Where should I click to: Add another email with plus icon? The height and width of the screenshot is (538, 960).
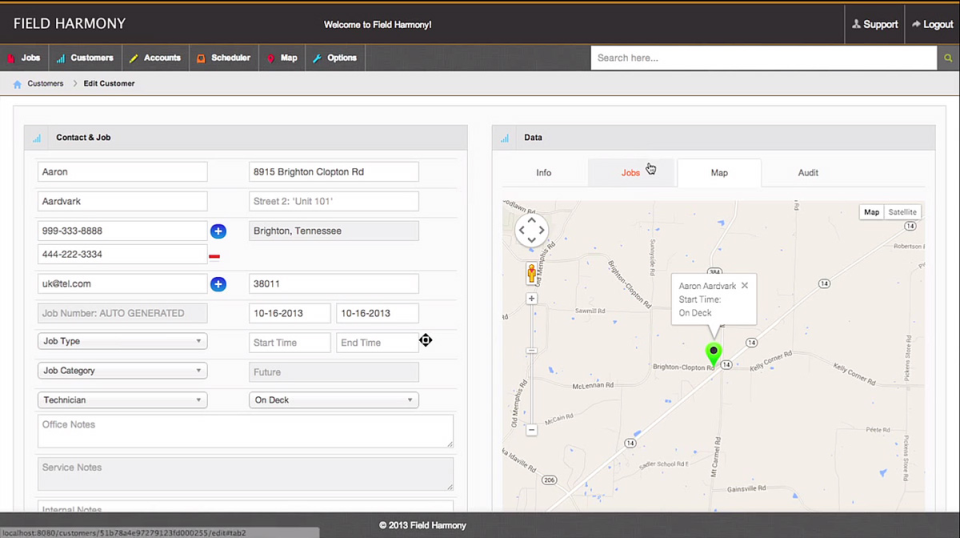pyautogui.click(x=218, y=284)
